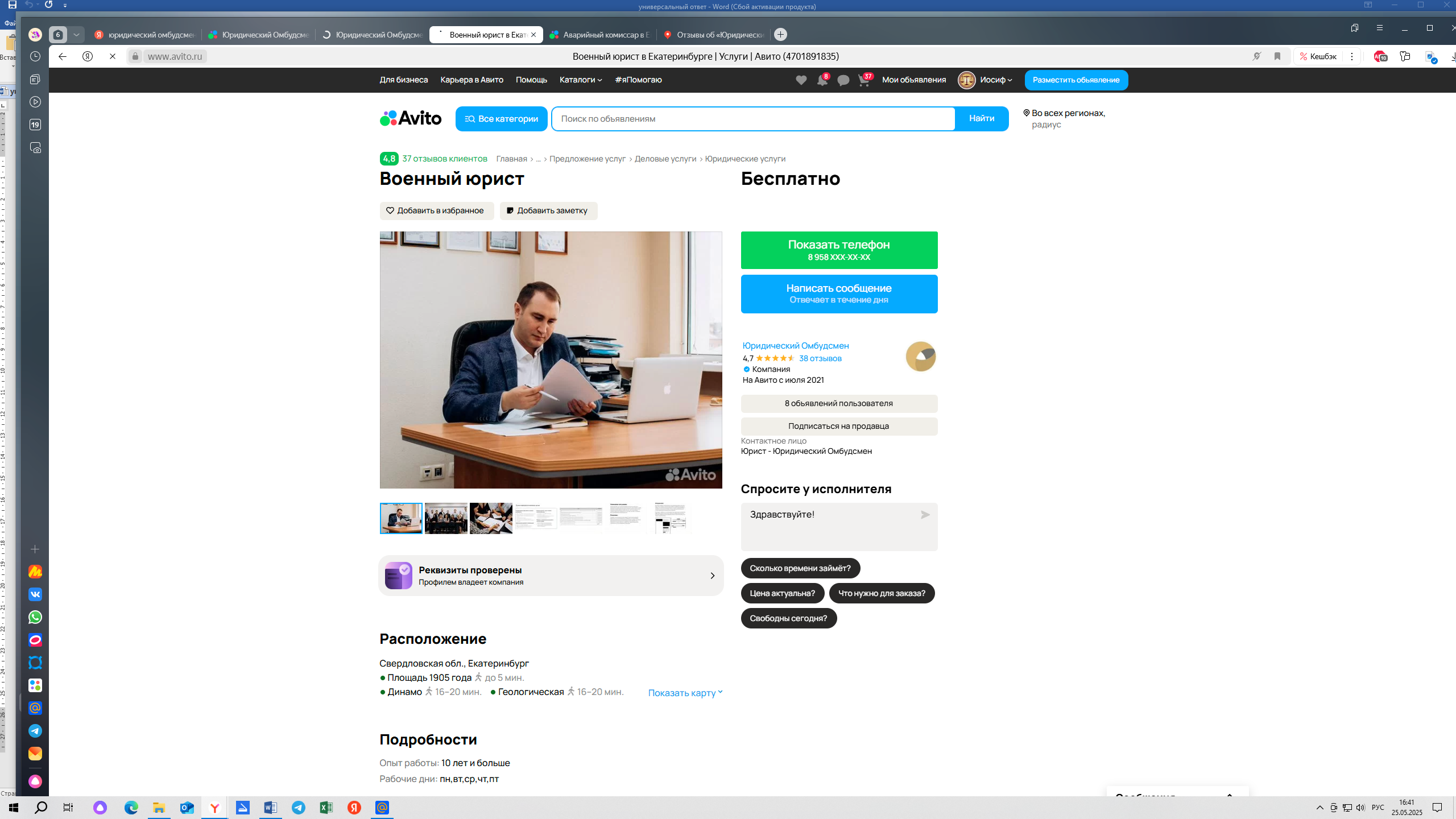Expand the Каталоги menu

(x=580, y=80)
